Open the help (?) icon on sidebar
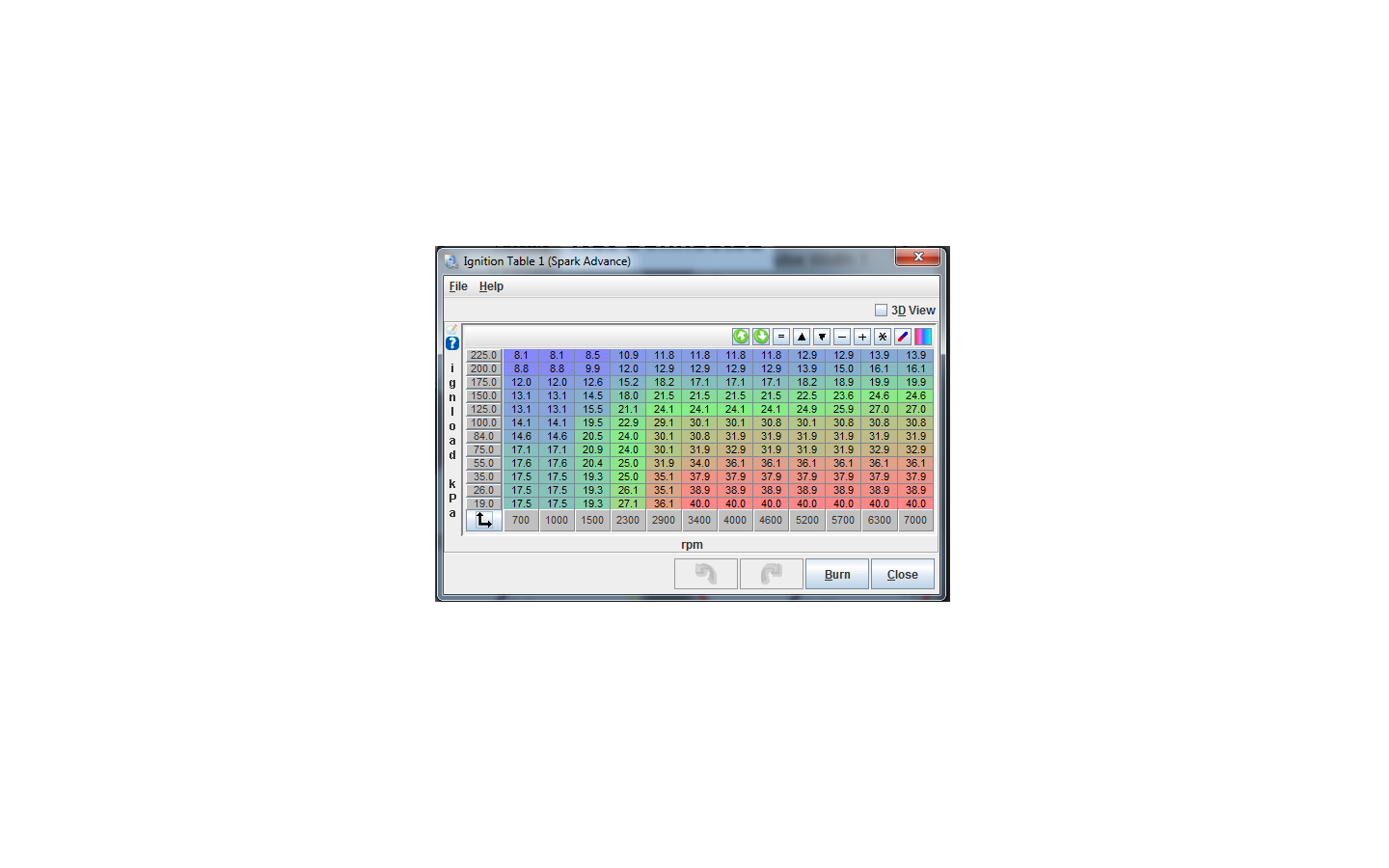 451,342
